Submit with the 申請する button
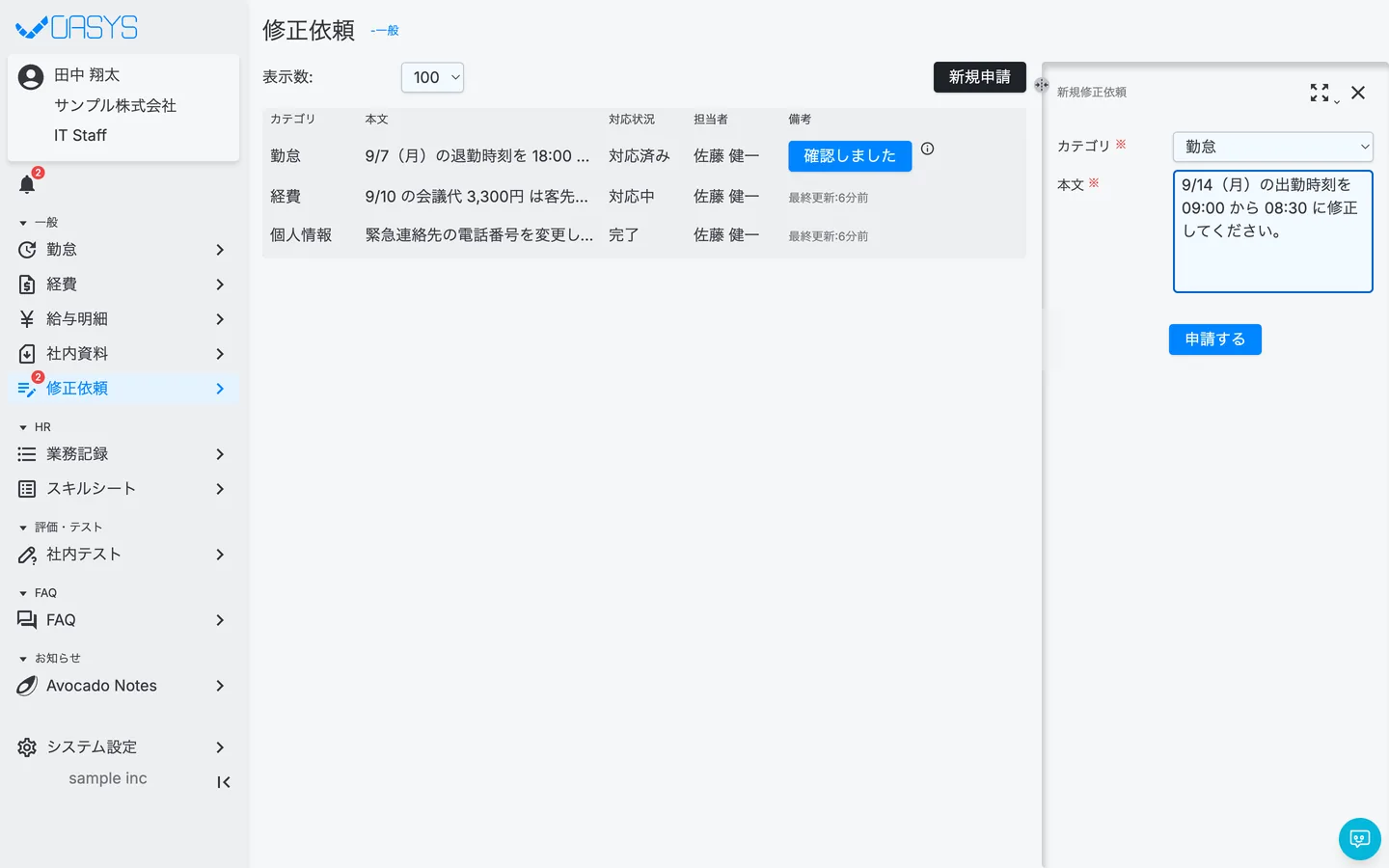The height and width of the screenshot is (868, 1389). pos(1215,339)
